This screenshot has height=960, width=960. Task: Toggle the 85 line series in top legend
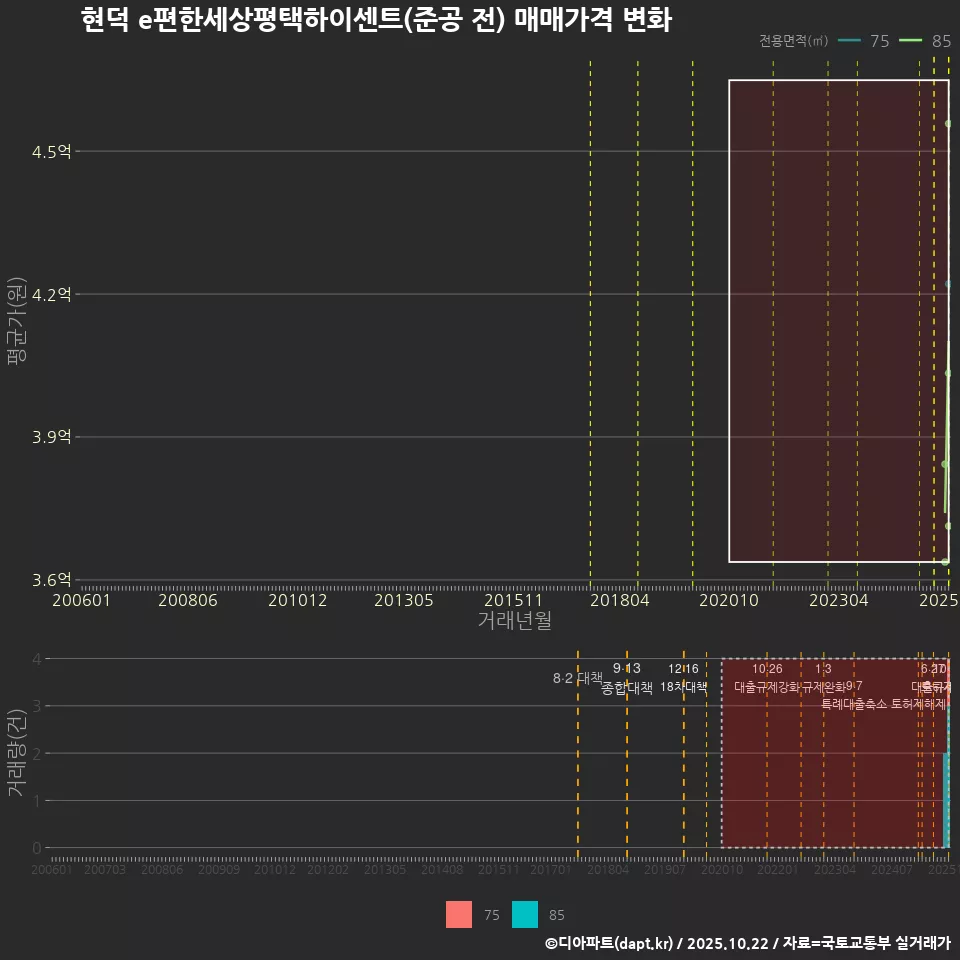(926, 41)
